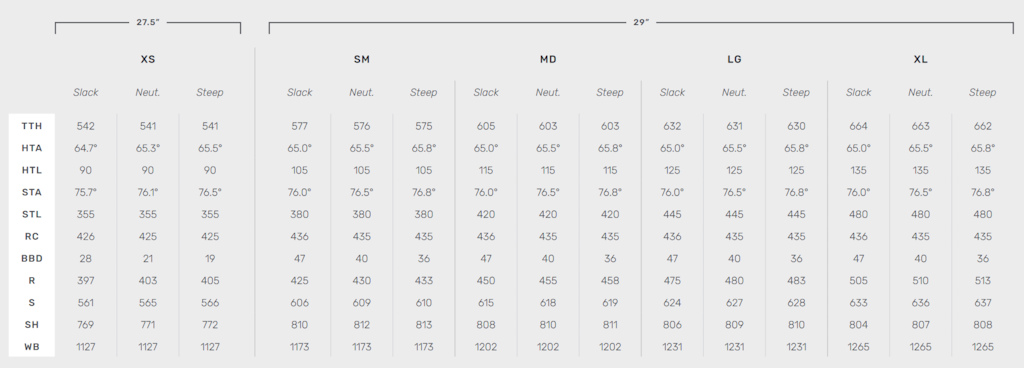Click Slack header under XS
1024x368 pixels.
tap(86, 93)
